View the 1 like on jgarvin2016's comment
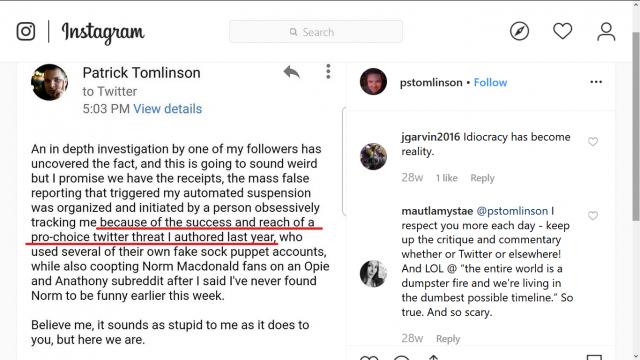 click(x=447, y=178)
